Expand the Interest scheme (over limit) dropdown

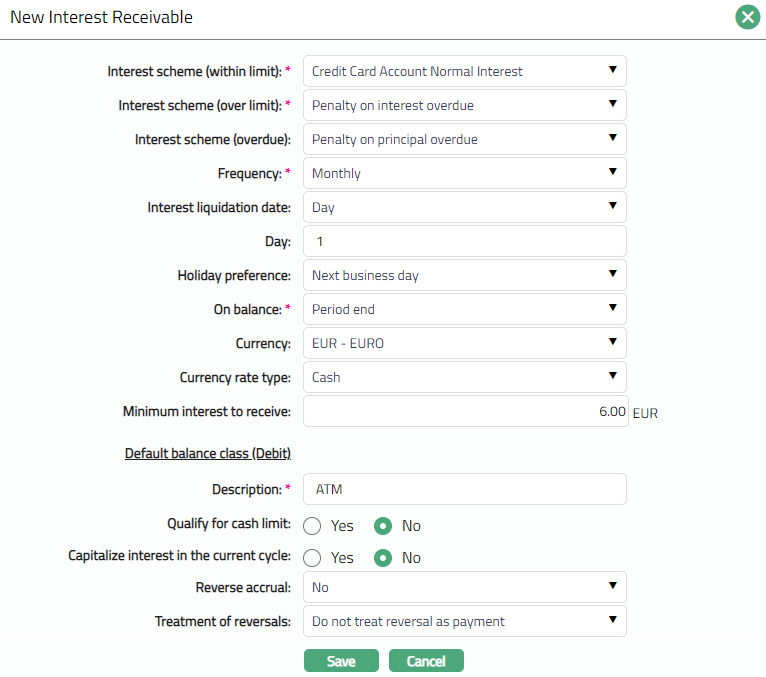click(464, 105)
